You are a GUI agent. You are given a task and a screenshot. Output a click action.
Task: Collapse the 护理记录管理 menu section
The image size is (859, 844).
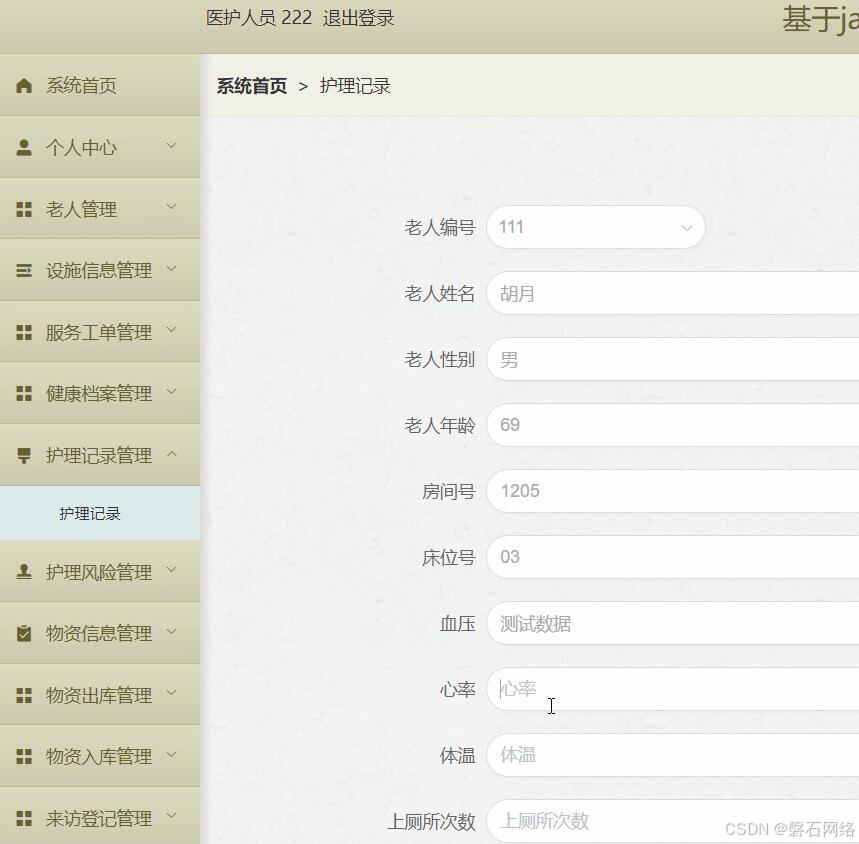click(x=93, y=455)
